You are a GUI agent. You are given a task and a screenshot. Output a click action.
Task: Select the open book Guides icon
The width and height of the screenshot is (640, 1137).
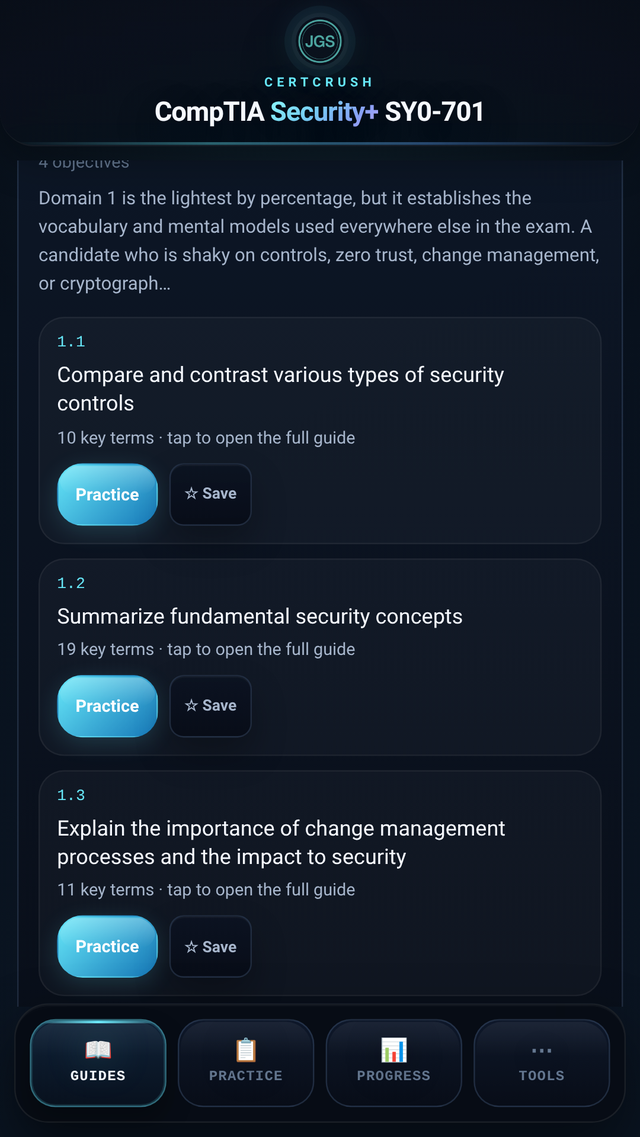coord(97,1049)
